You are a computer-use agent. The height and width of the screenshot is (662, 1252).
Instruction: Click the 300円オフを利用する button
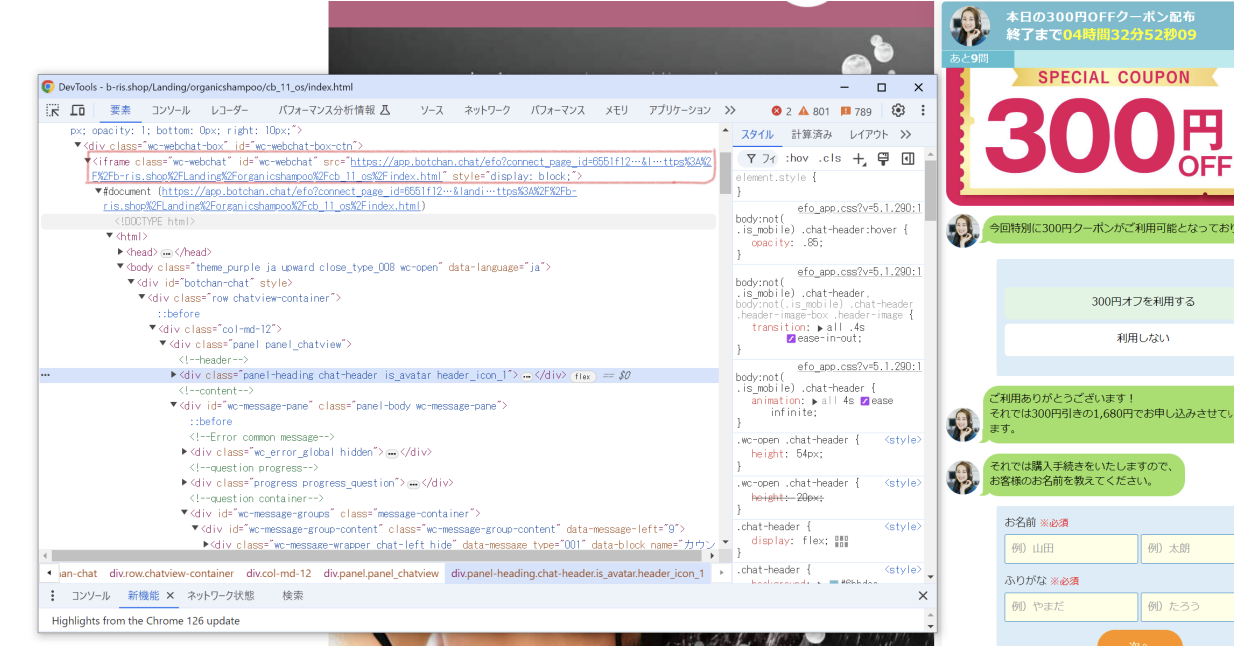coord(1142,302)
